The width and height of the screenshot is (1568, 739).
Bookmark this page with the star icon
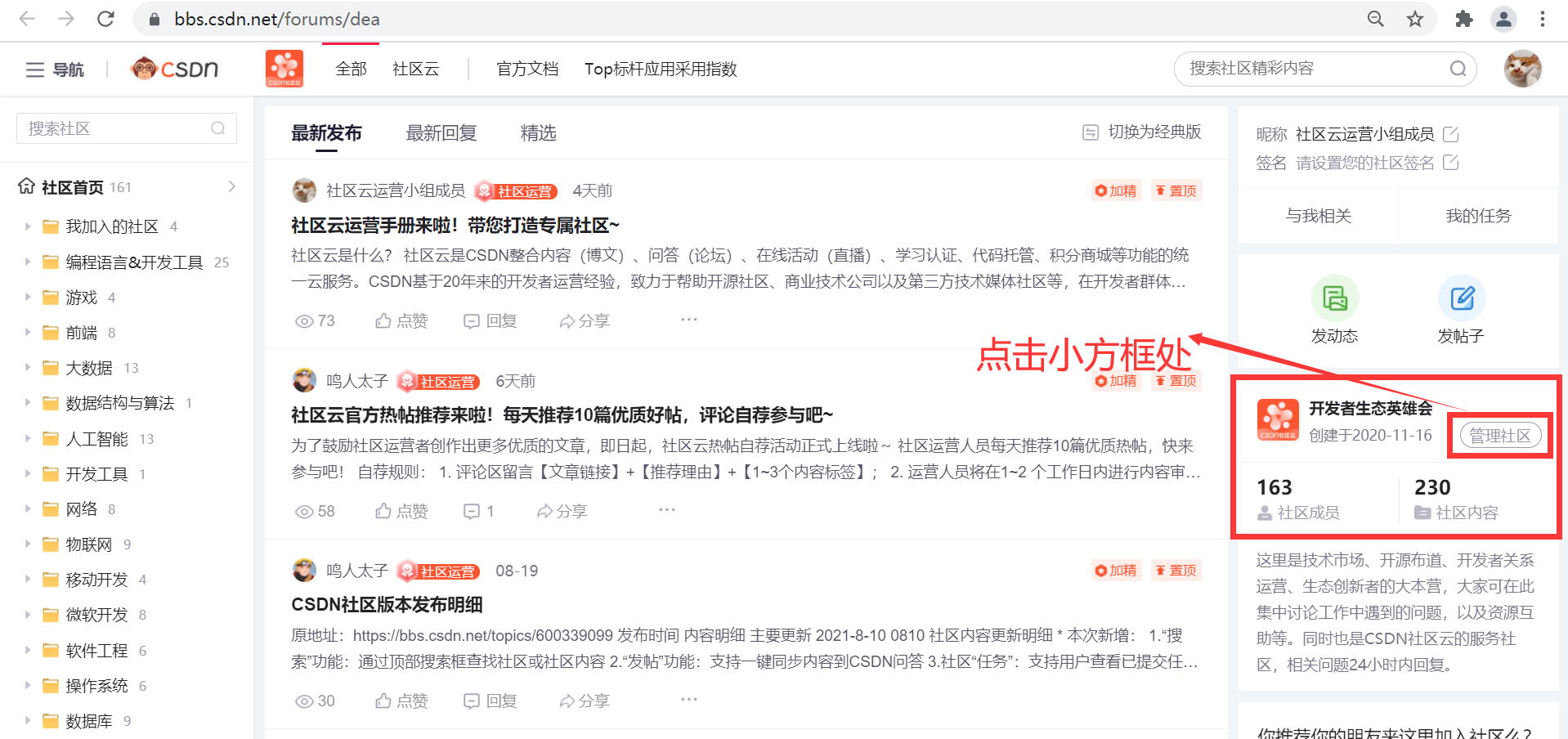(x=1415, y=19)
